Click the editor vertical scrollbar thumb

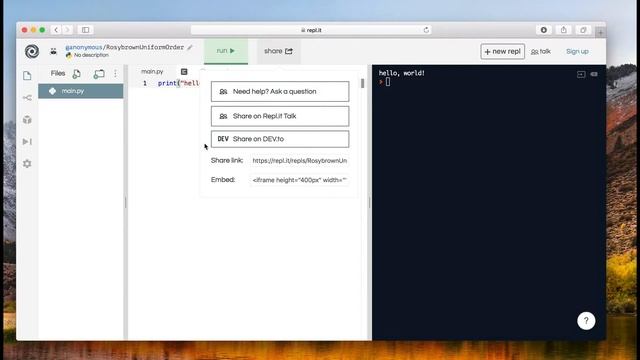[362, 83]
